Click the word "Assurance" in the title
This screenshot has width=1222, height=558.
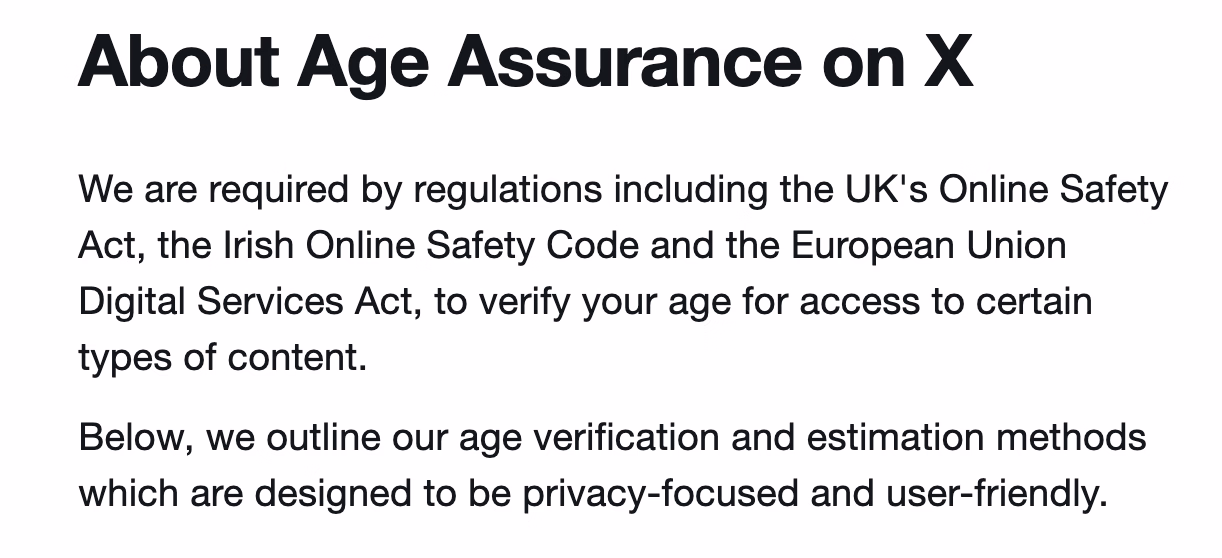625,59
